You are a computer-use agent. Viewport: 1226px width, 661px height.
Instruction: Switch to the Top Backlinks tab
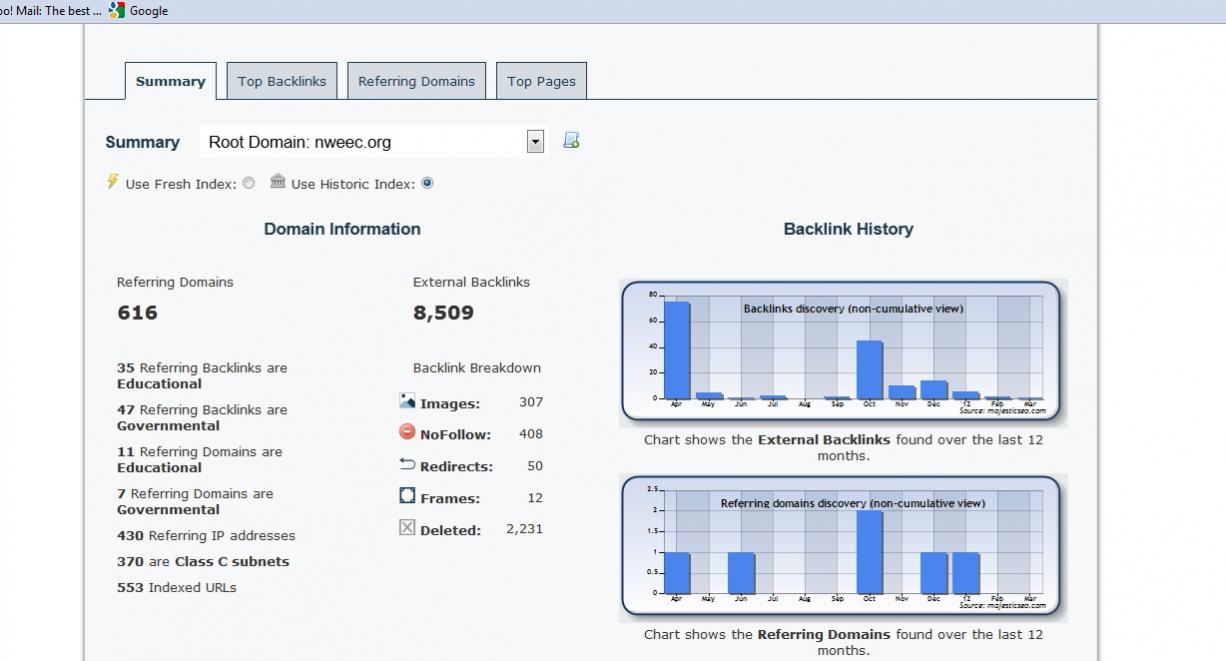coord(282,82)
